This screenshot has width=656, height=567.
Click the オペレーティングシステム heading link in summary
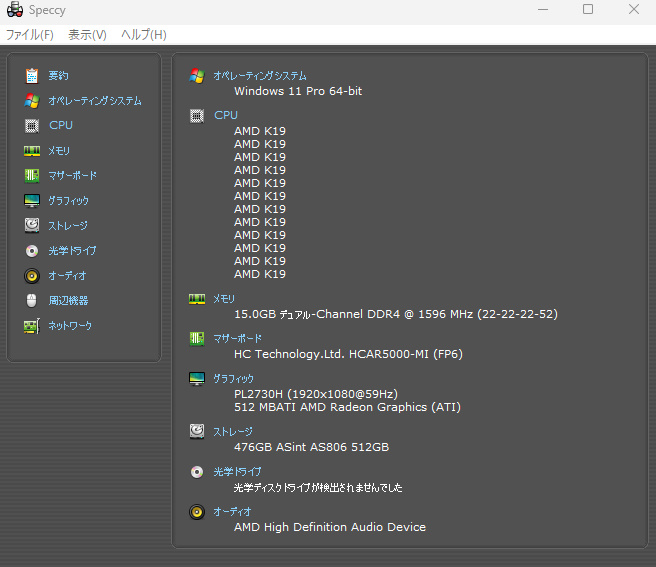260,76
